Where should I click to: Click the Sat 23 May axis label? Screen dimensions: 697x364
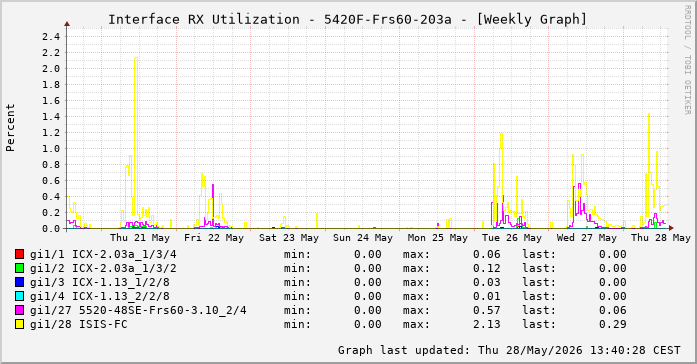[x=289, y=238]
